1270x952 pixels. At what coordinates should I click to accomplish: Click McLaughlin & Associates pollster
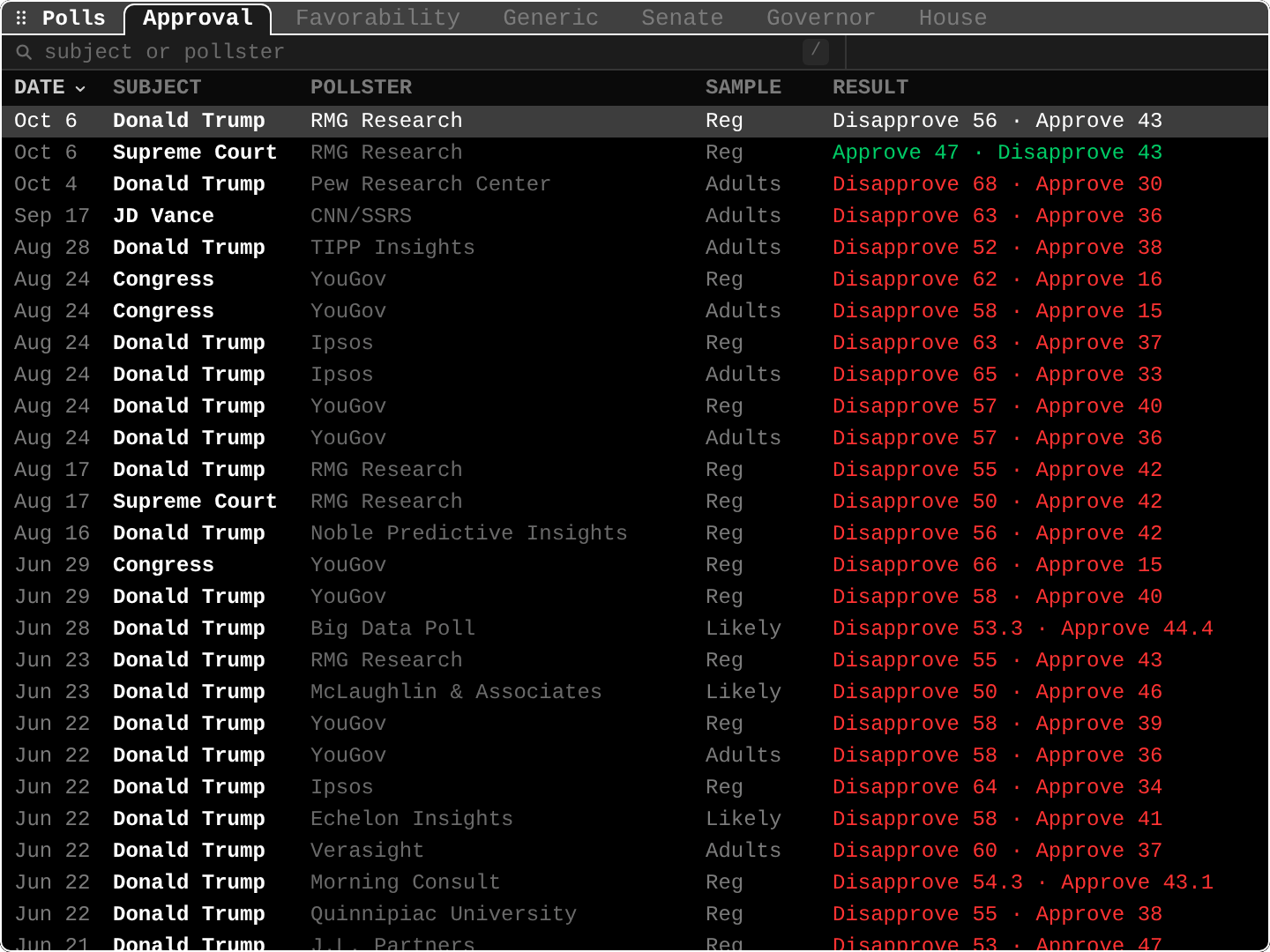pyautogui.click(x=456, y=692)
